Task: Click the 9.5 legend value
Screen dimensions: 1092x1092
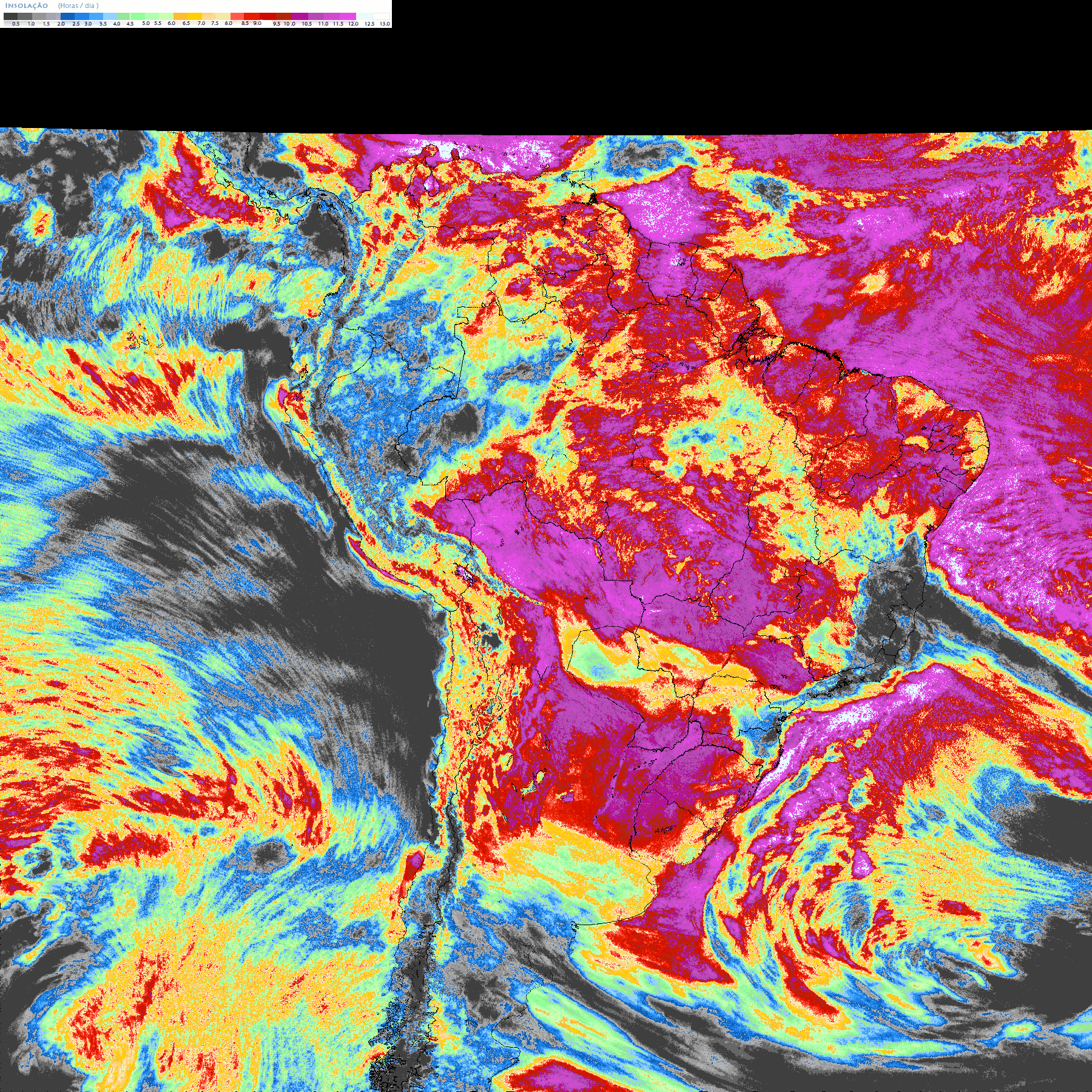Action: [277, 24]
